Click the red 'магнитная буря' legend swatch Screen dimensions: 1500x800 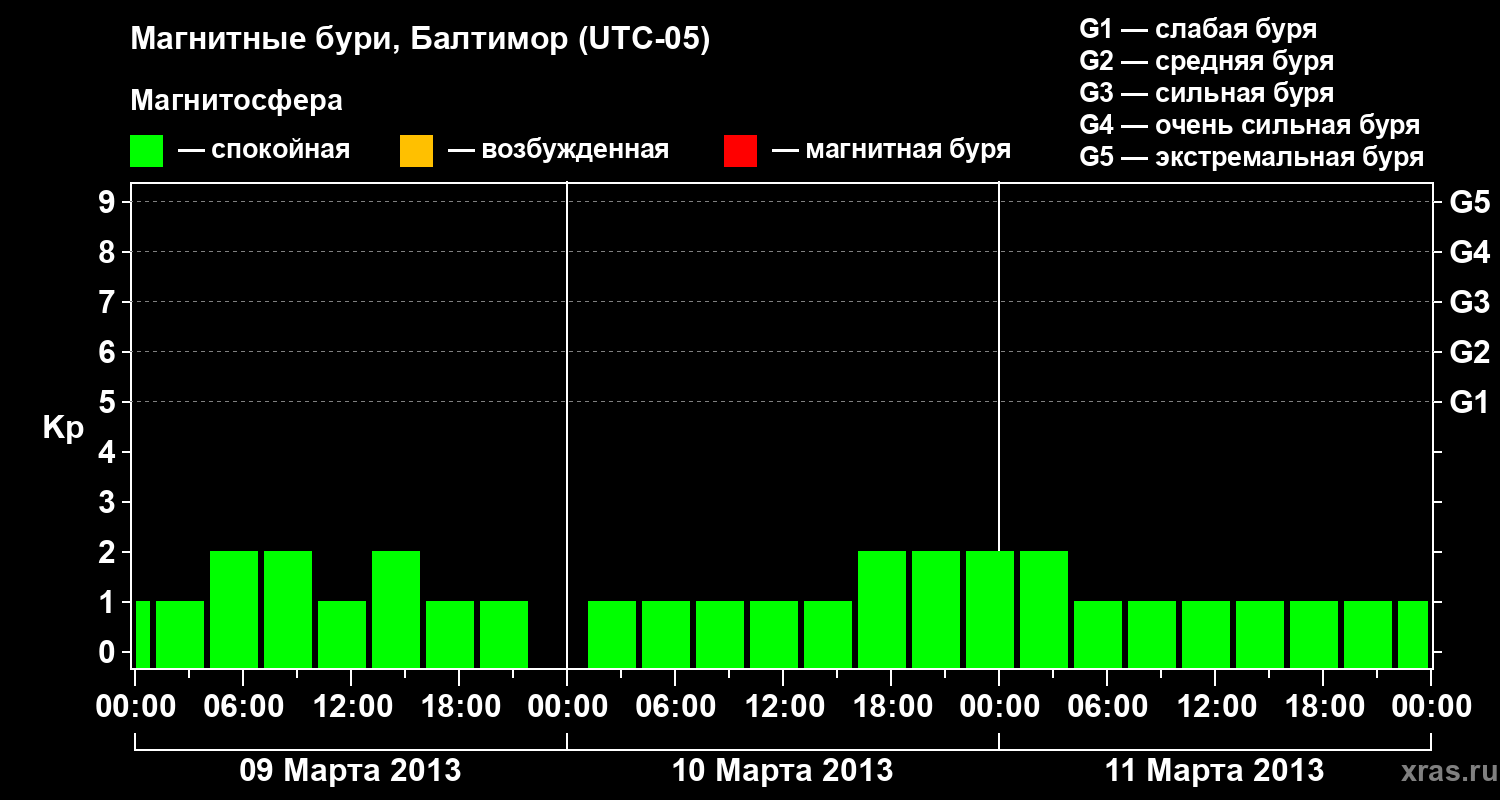pos(740,151)
